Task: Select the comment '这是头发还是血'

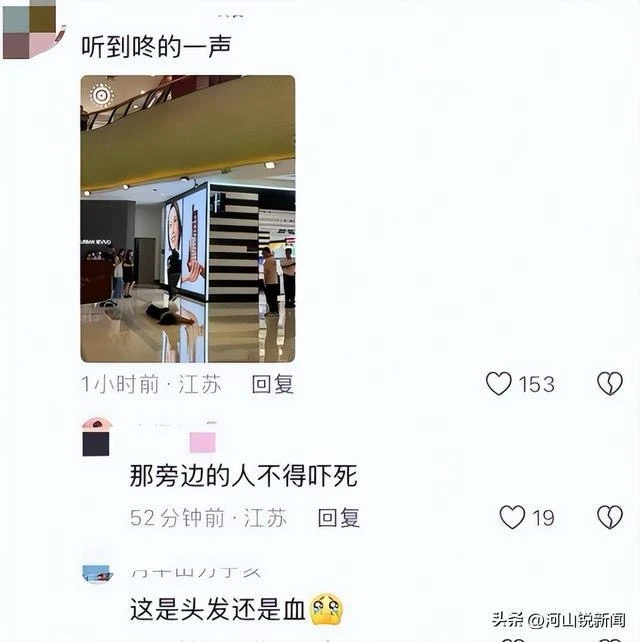Action: [x=217, y=609]
